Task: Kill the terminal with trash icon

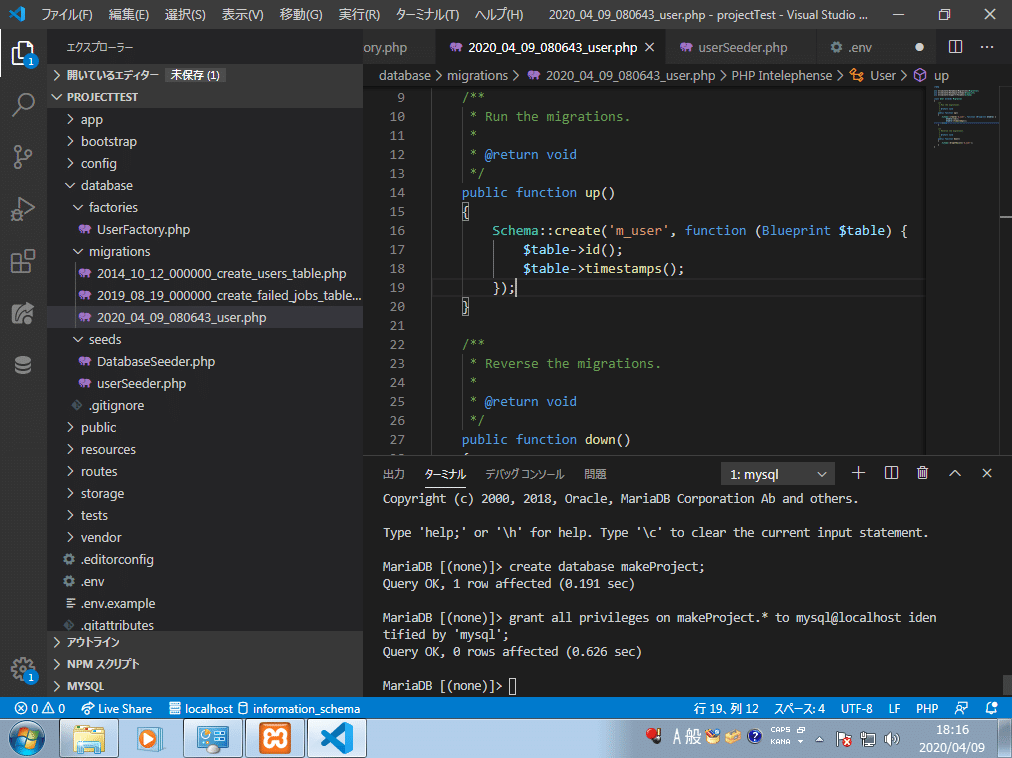Action: pyautogui.click(x=922, y=473)
